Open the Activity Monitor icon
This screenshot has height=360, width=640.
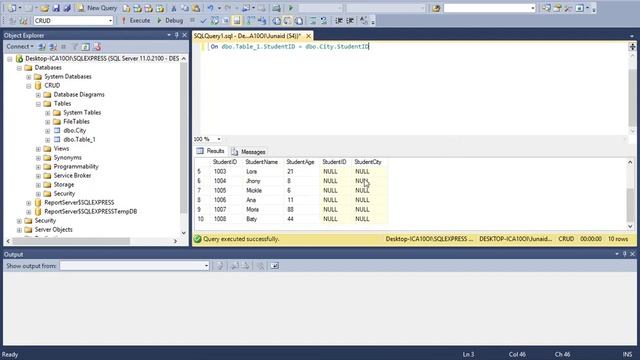pyautogui.click(x=276, y=8)
